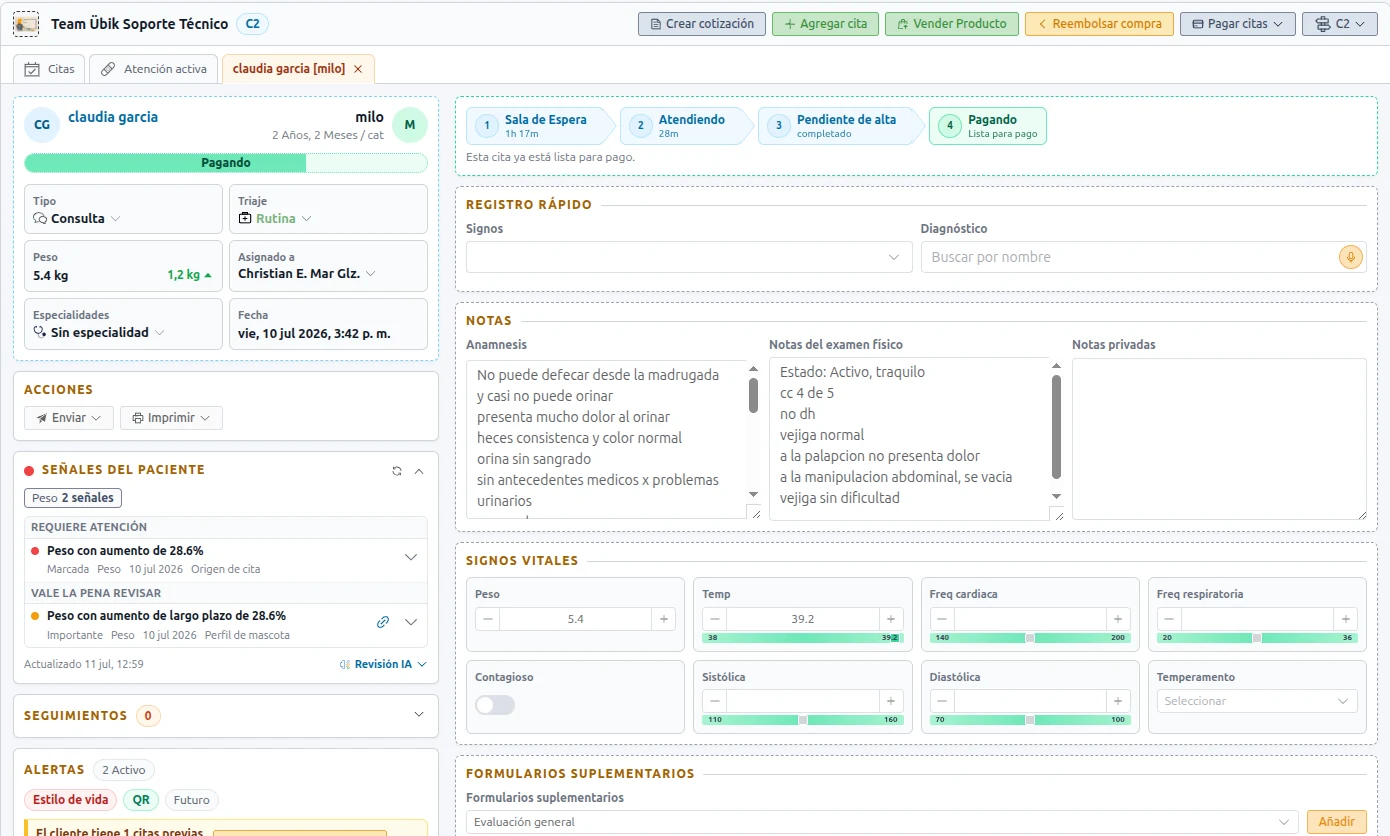
Task: Click the Sistólica range slider
Action: click(803, 720)
